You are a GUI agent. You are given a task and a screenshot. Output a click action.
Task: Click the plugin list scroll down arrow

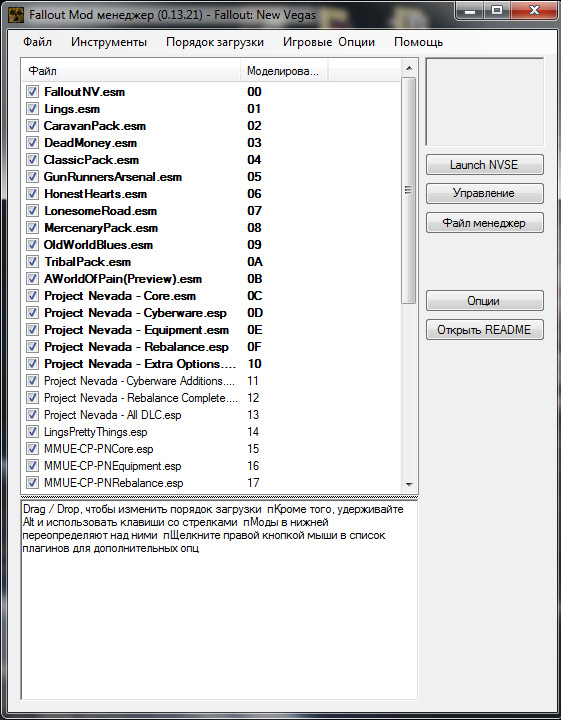tap(409, 484)
